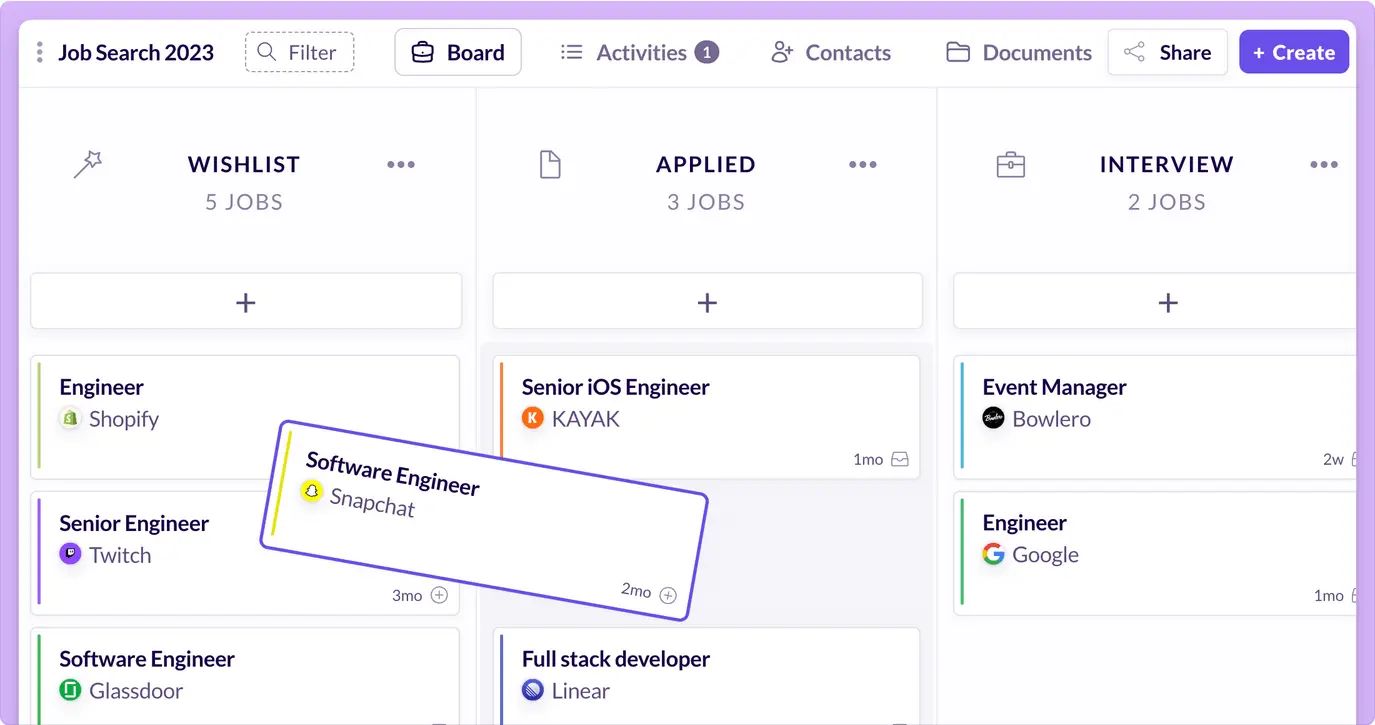
Task: Click the briefcase icon on the Interview column
Action: (1011, 165)
